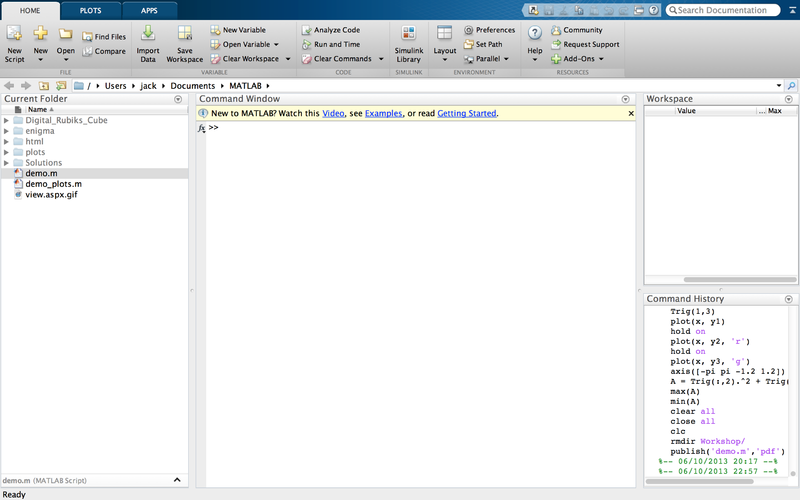800x500 pixels.
Task: Open the Command History actions menu
Action: [x=789, y=299]
